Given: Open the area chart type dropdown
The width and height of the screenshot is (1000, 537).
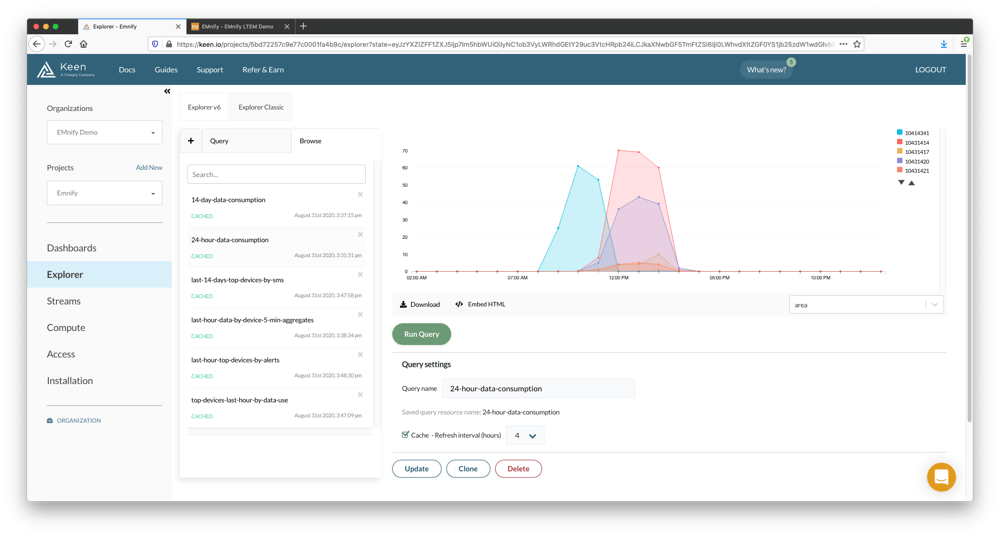Looking at the screenshot, I should click(866, 305).
